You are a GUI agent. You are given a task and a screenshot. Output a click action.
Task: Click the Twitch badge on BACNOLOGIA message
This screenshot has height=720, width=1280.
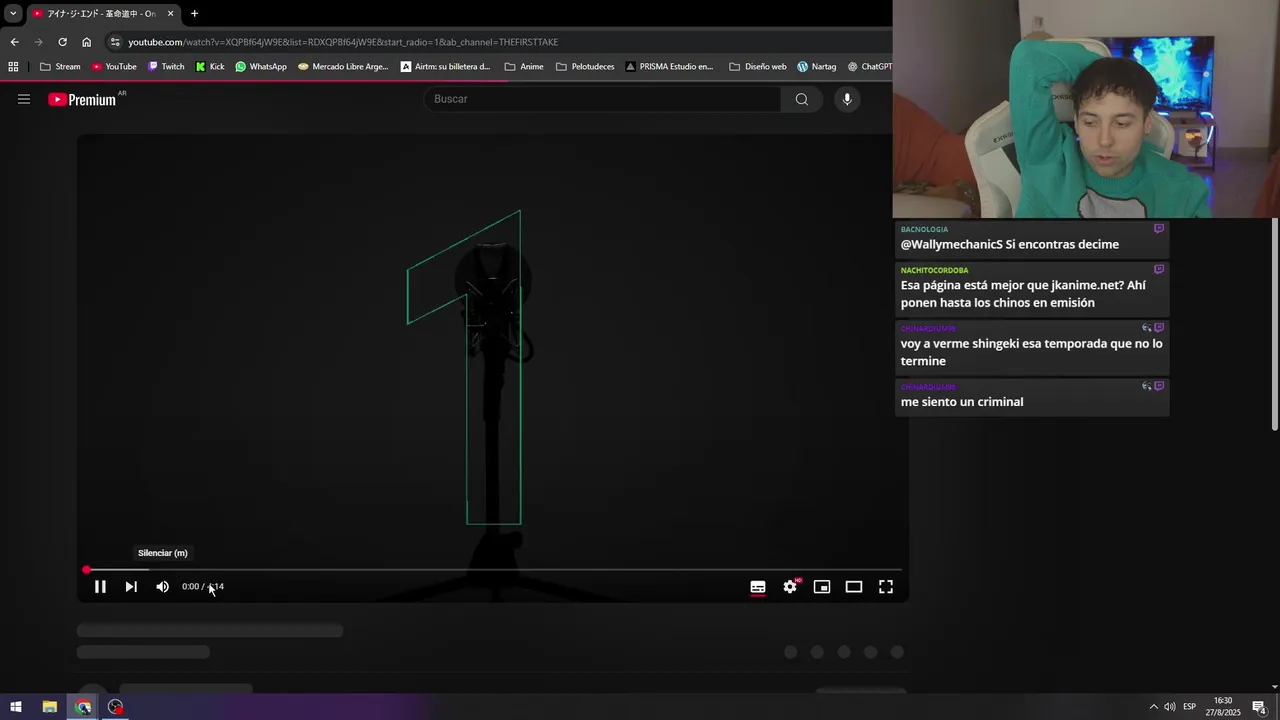(x=1159, y=229)
